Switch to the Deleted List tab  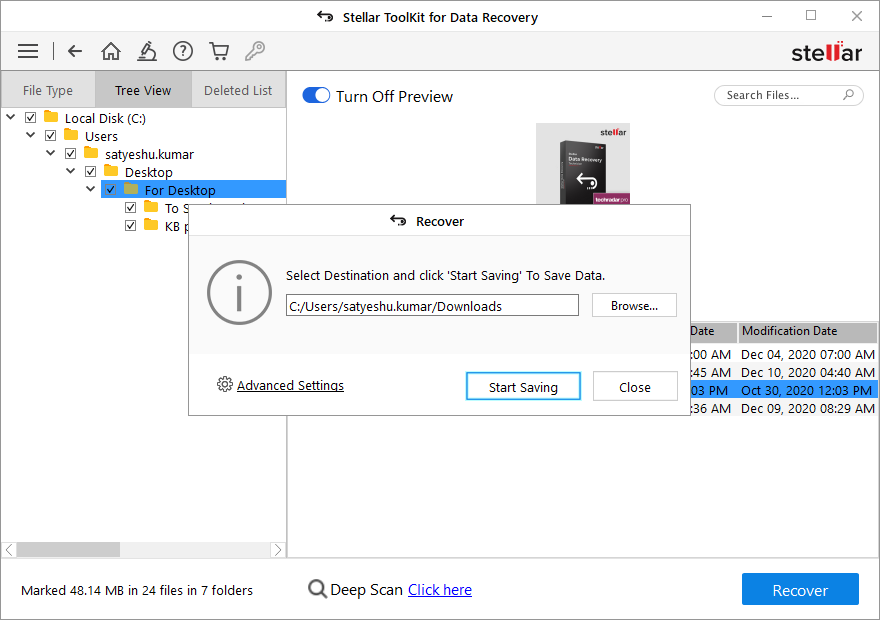(x=238, y=90)
